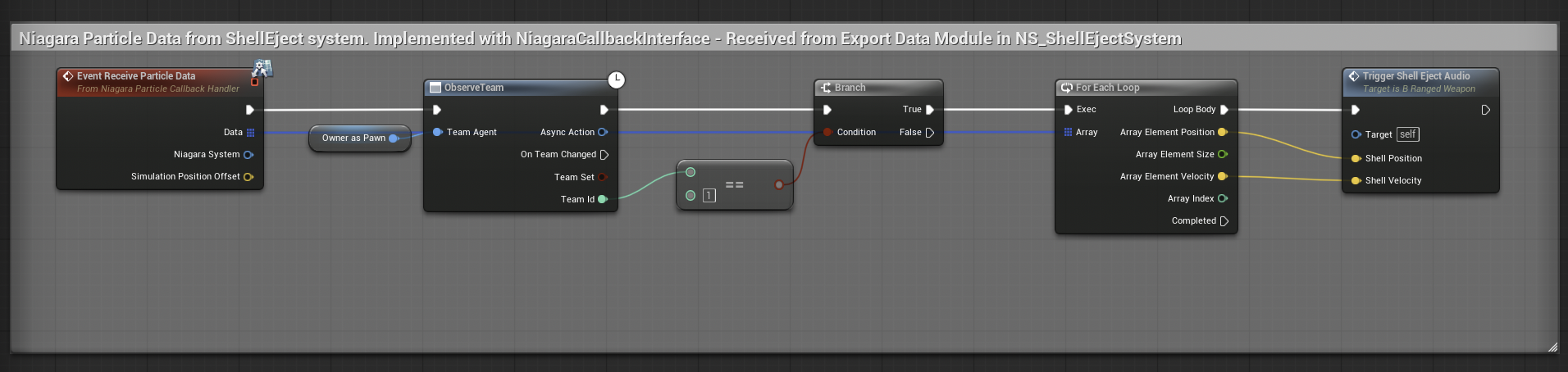Click the Simulation Position Offset output pin
Screen dimensions: 1568x372
[x=248, y=176]
